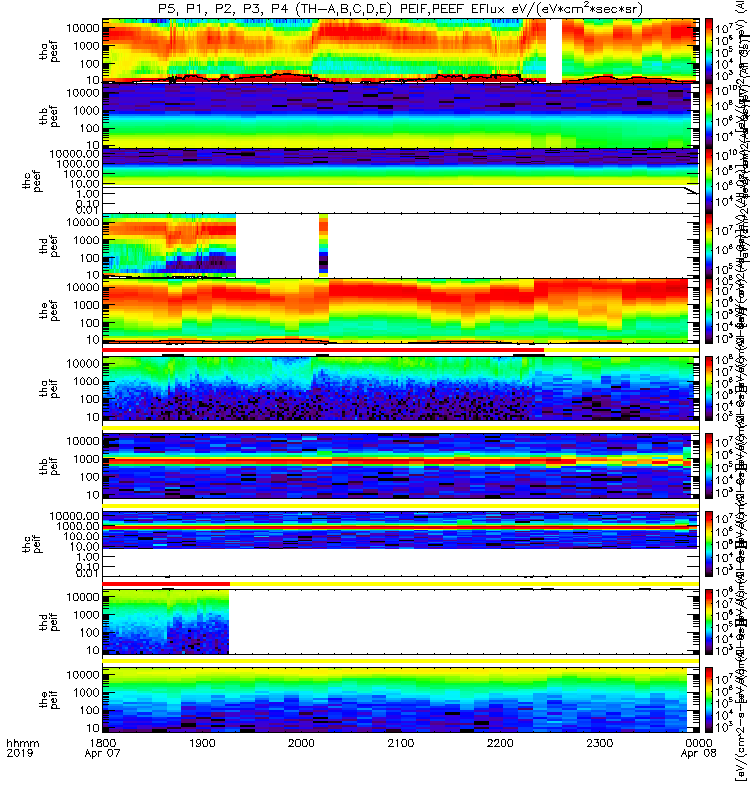Click the 10000.00 tick label on the thc peef axis
This screenshot has width=750, height=800.
point(74,154)
